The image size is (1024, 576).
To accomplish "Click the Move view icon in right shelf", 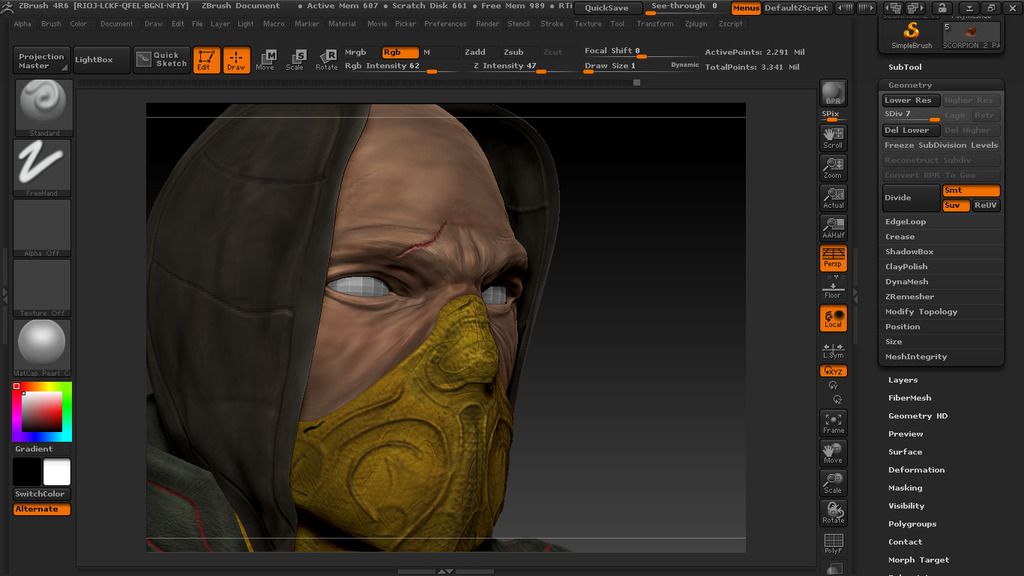I will tap(833, 453).
